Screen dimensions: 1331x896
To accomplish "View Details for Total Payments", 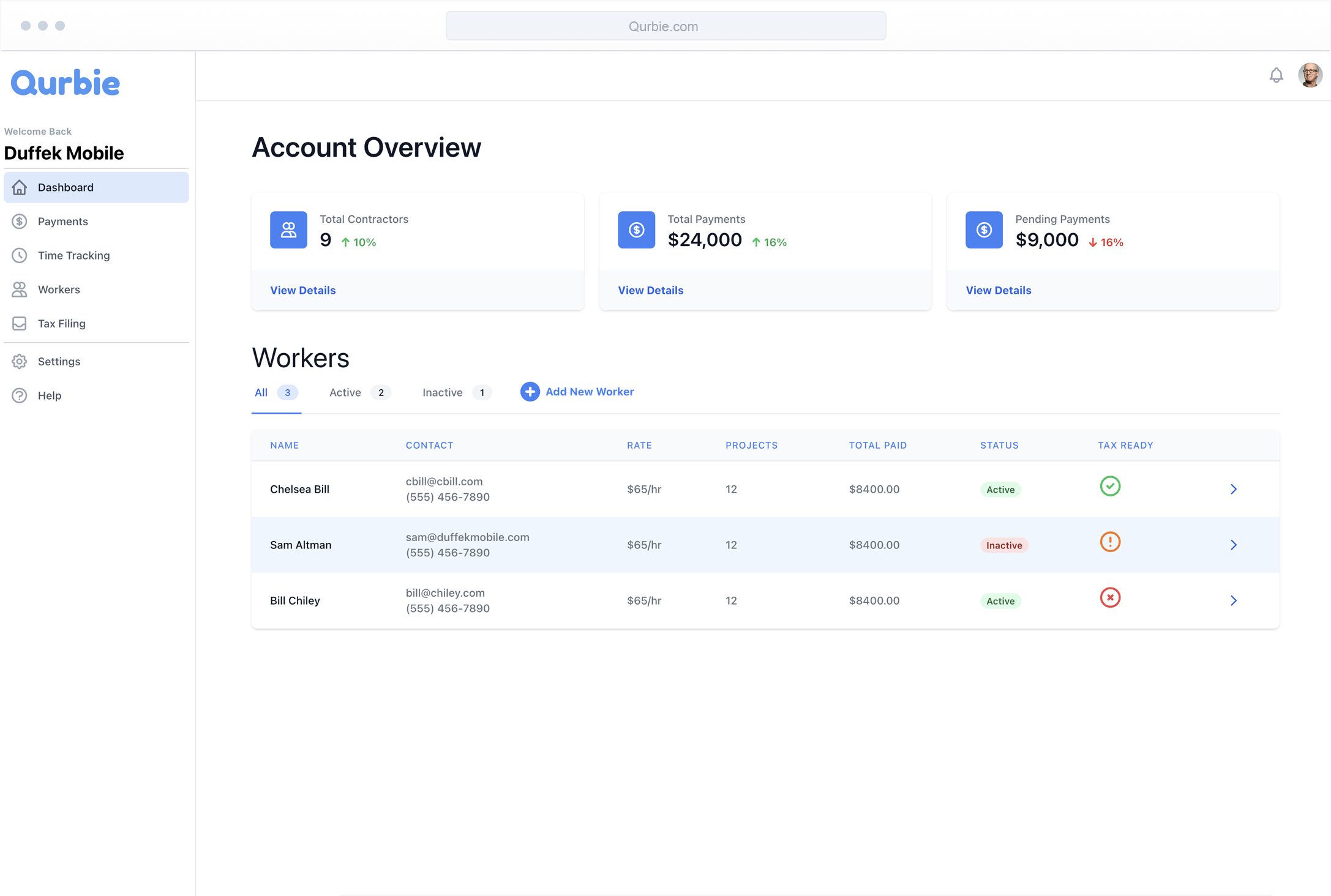I will [x=650, y=290].
